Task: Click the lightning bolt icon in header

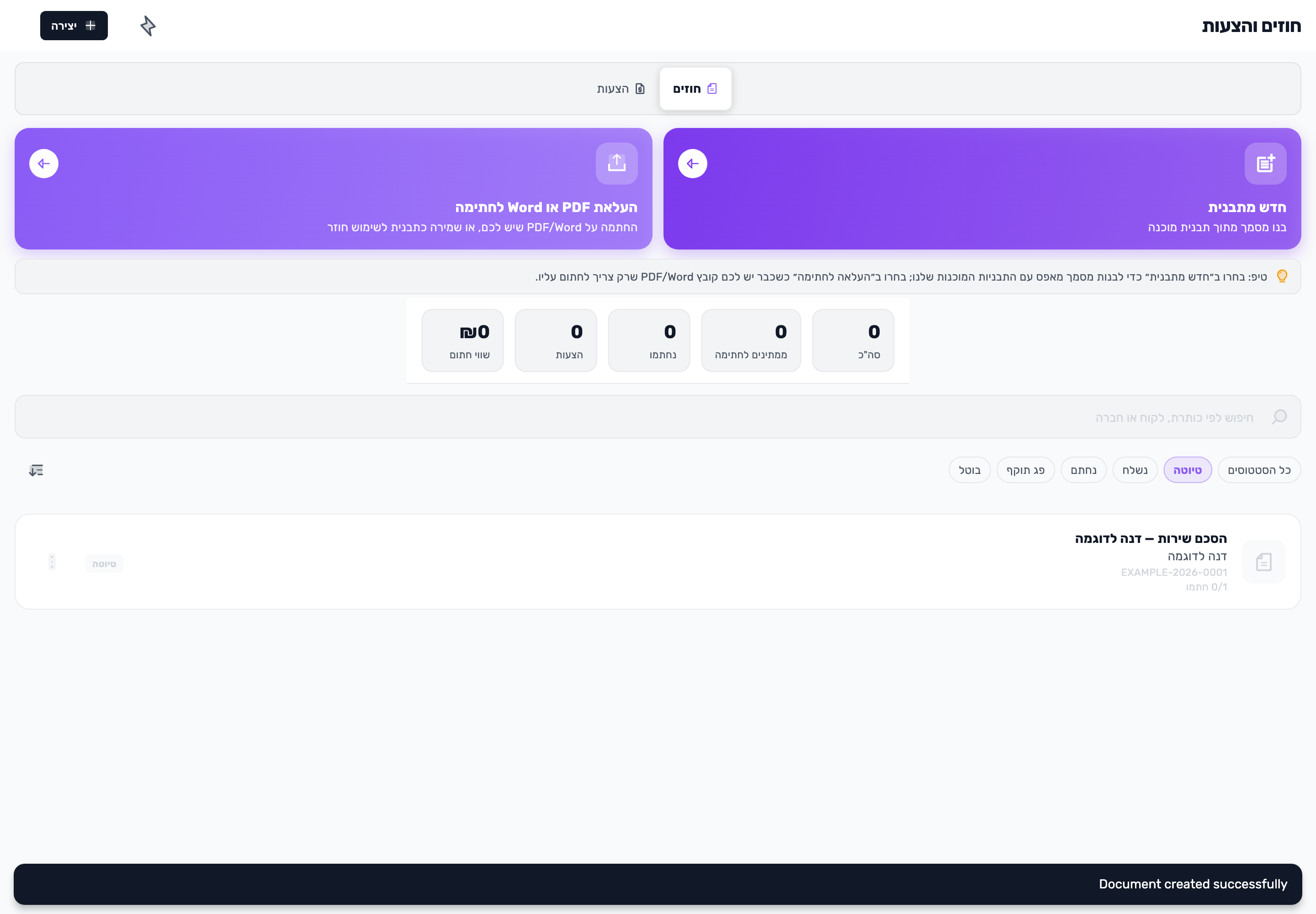Action: (x=148, y=26)
